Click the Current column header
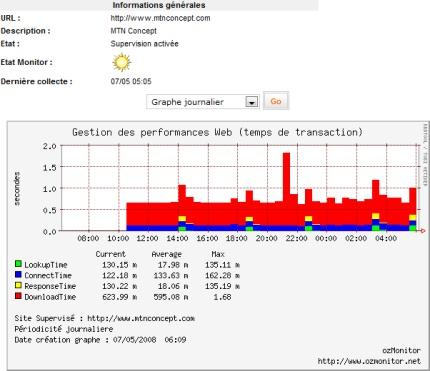The height and width of the screenshot is (371, 430). coord(111,254)
